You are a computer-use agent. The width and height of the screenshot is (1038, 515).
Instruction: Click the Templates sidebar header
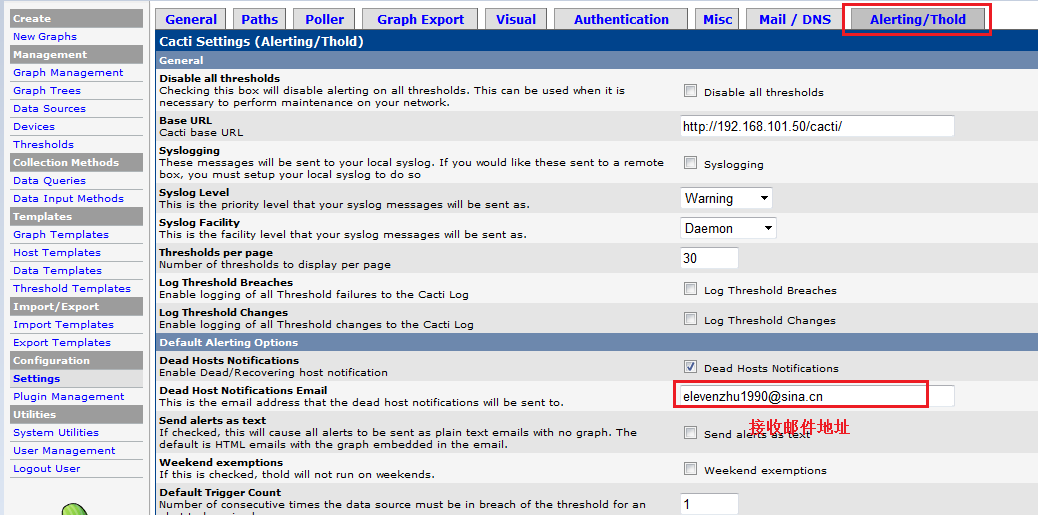click(x=76, y=216)
